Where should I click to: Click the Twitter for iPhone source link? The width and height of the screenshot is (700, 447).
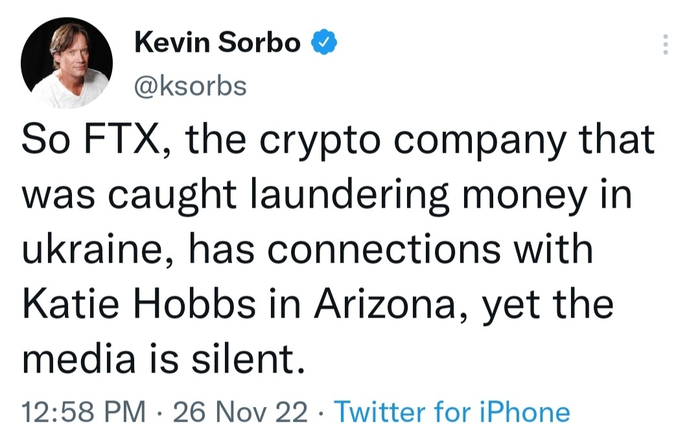click(451, 411)
